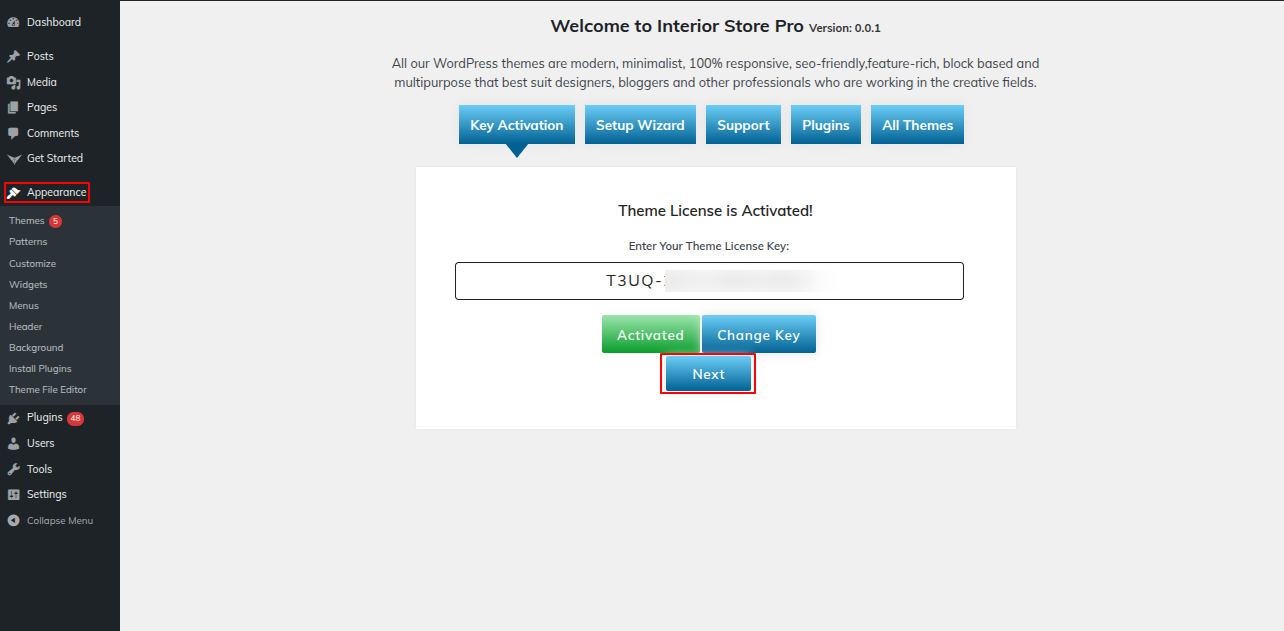Open the Setup Wizard tab
The image size is (1284, 631).
click(x=640, y=125)
